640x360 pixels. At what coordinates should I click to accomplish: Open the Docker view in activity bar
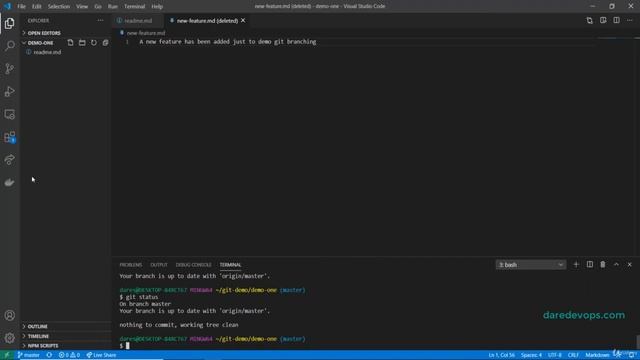tap(10, 182)
